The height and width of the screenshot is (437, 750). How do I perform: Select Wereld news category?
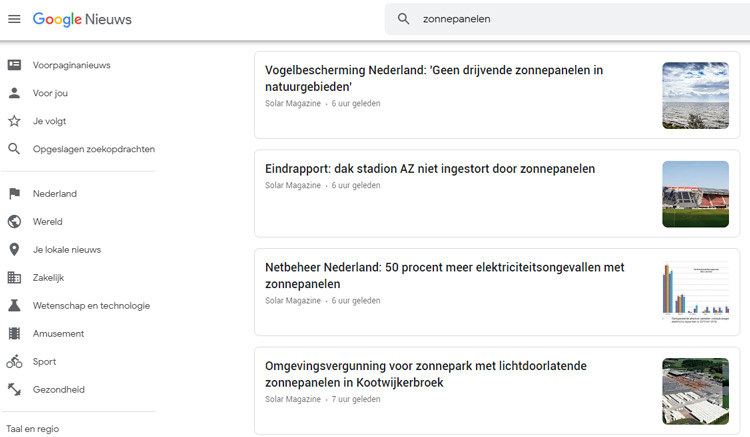47,221
